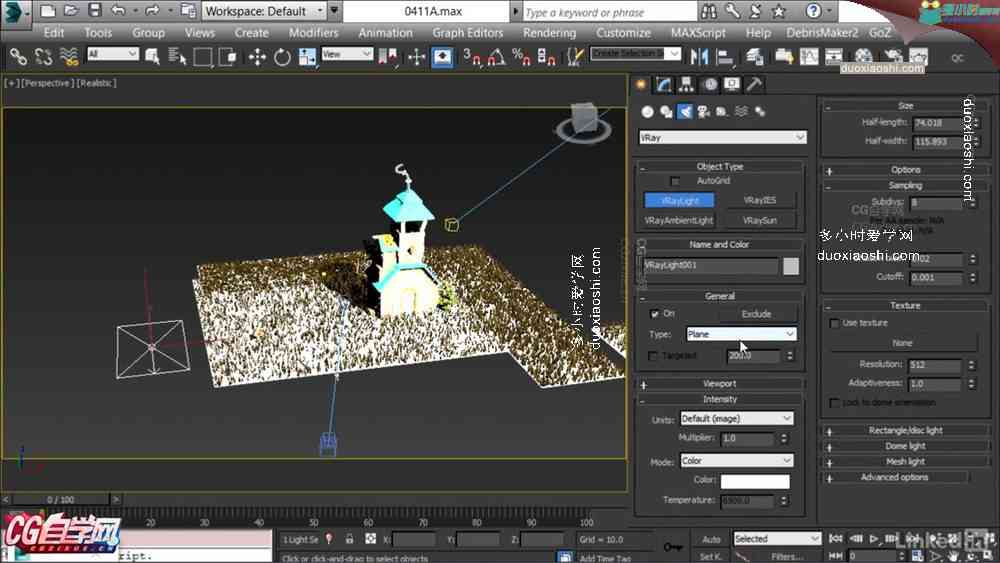Open the Motion panel tab
The width and height of the screenshot is (1000, 563).
pos(709,84)
